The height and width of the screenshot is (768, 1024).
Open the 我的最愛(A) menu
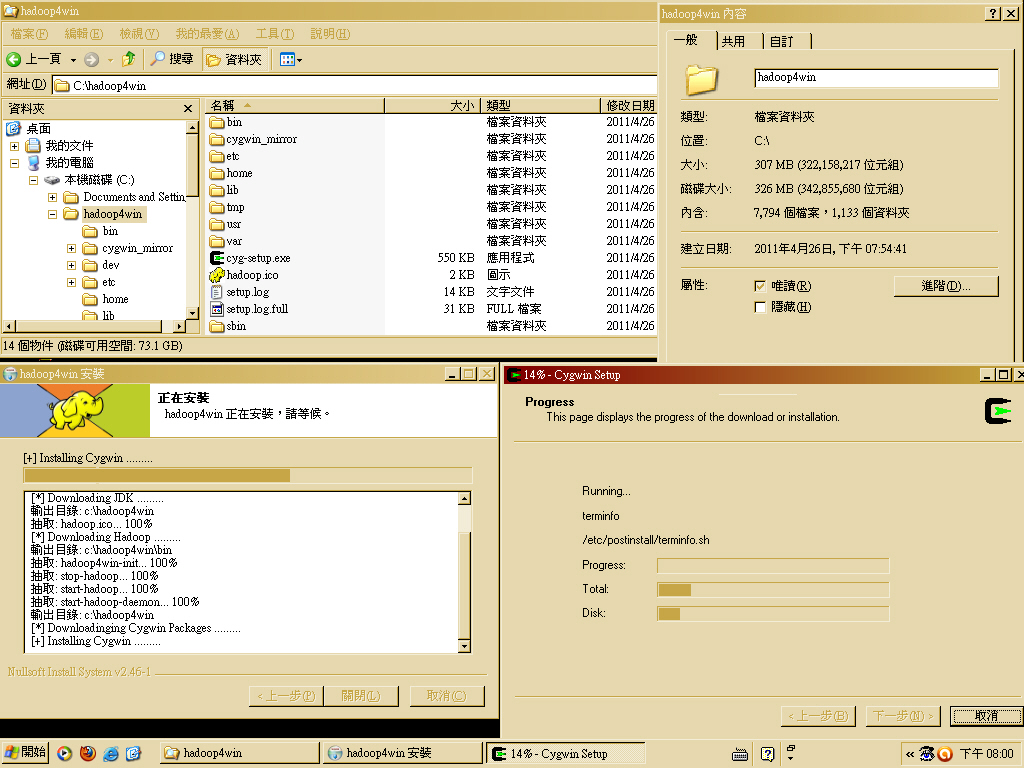207,33
